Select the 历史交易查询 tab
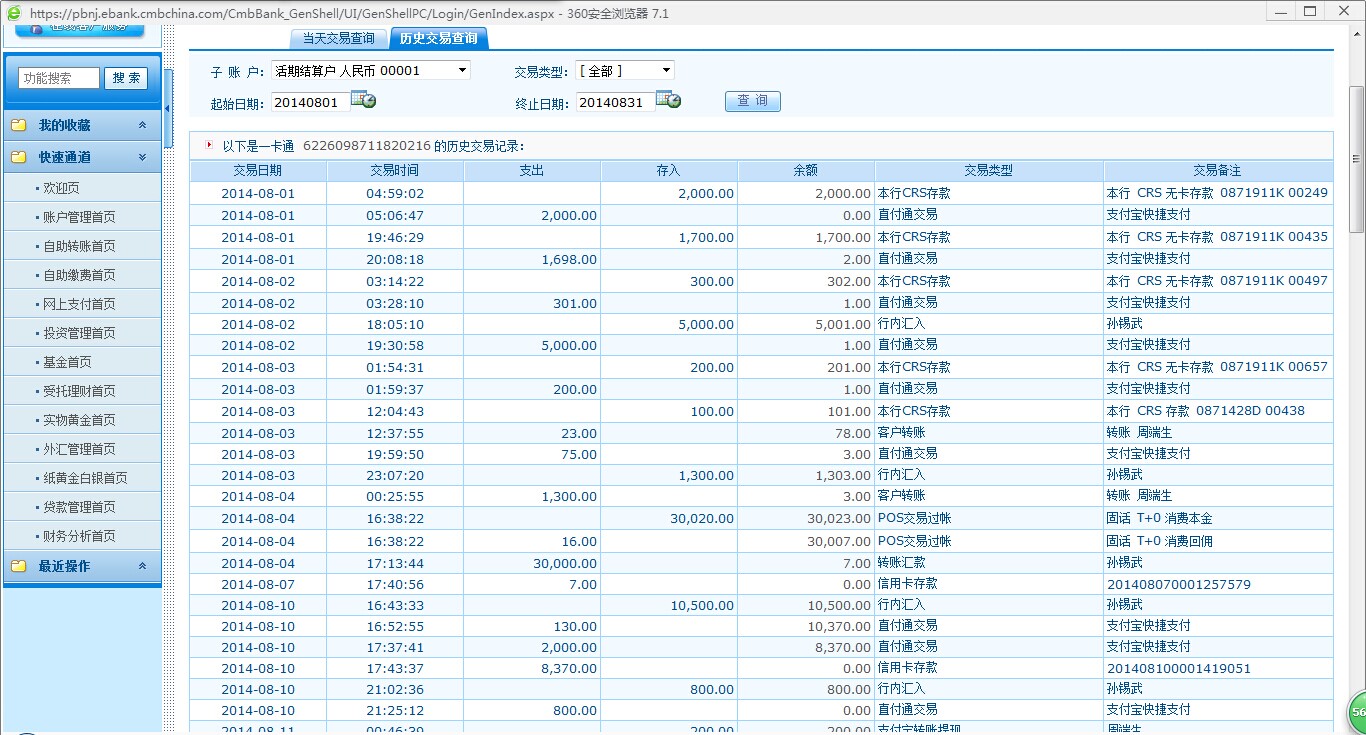The width and height of the screenshot is (1366, 735). (x=437, y=39)
